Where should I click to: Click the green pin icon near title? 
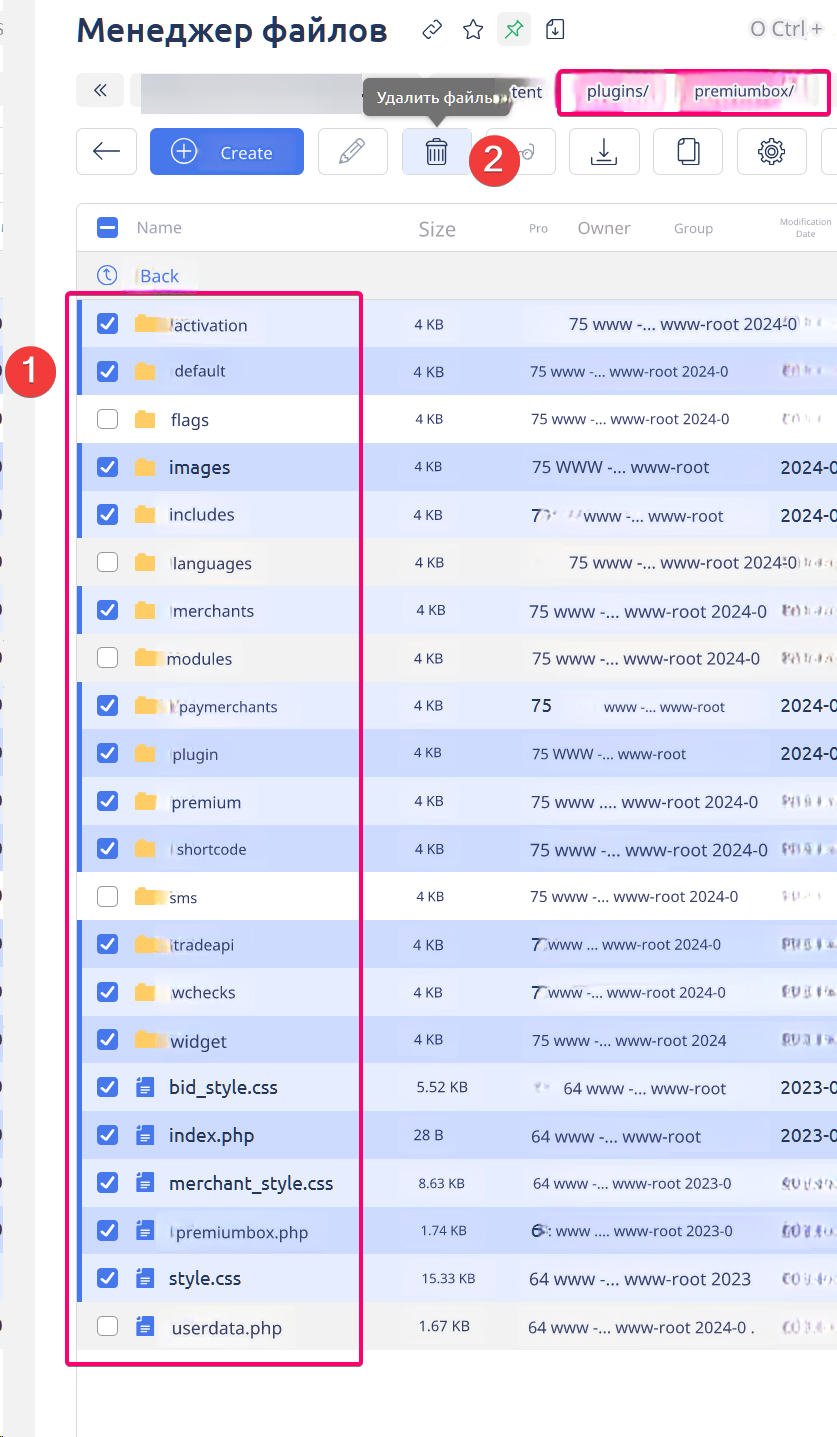[x=513, y=30]
